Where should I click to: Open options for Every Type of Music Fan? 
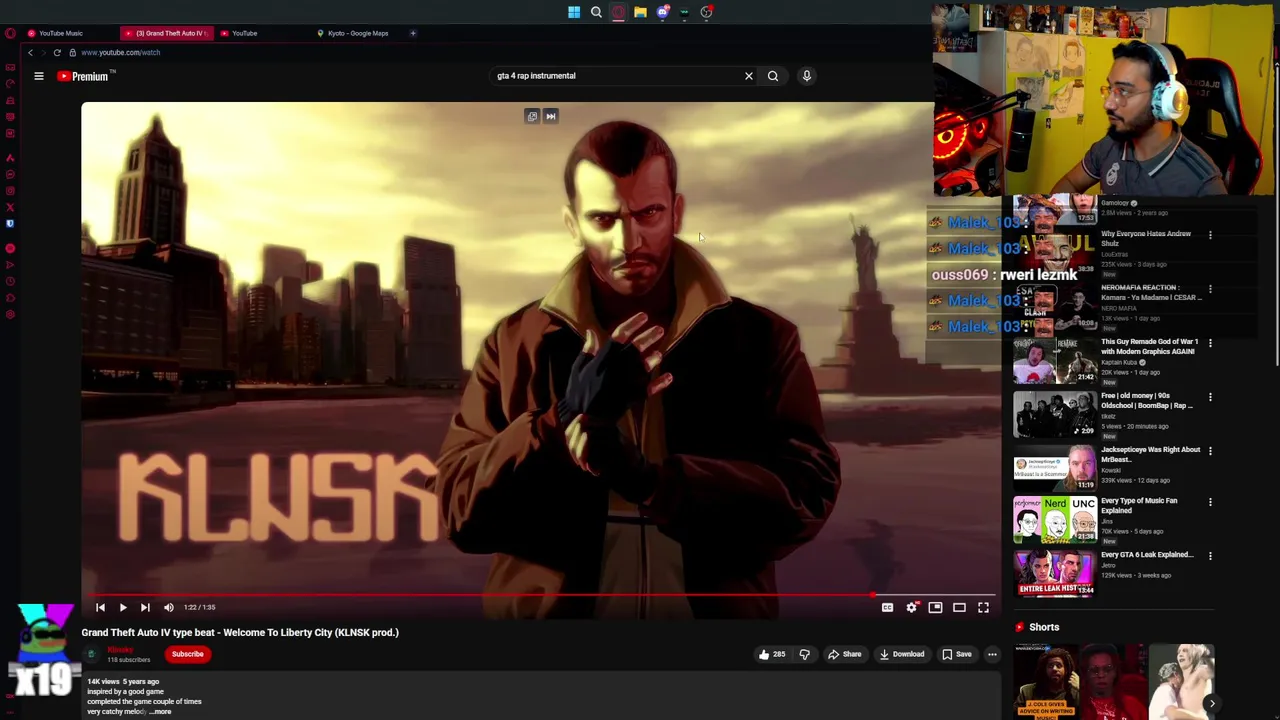[x=1210, y=503]
